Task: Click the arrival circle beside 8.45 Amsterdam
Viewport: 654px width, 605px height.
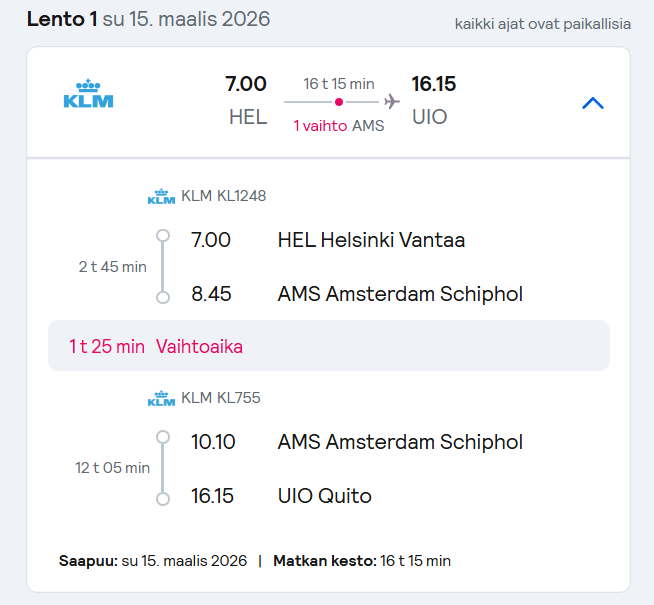Action: (x=163, y=297)
